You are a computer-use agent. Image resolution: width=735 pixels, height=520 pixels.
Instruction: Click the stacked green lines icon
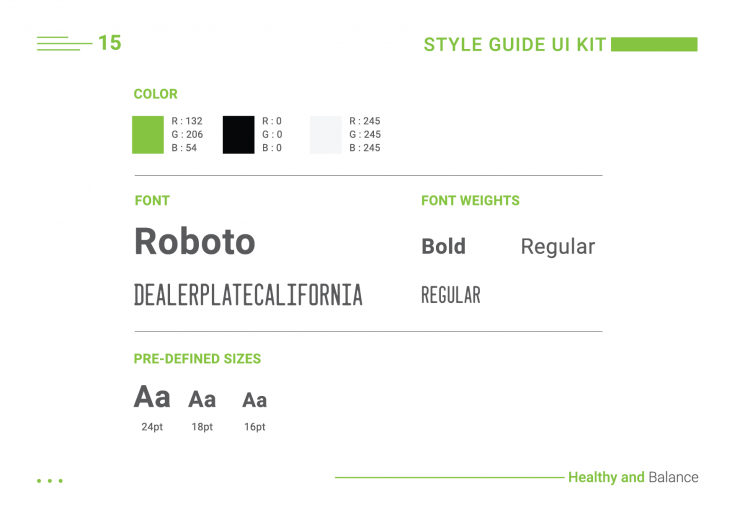click(x=65, y=44)
